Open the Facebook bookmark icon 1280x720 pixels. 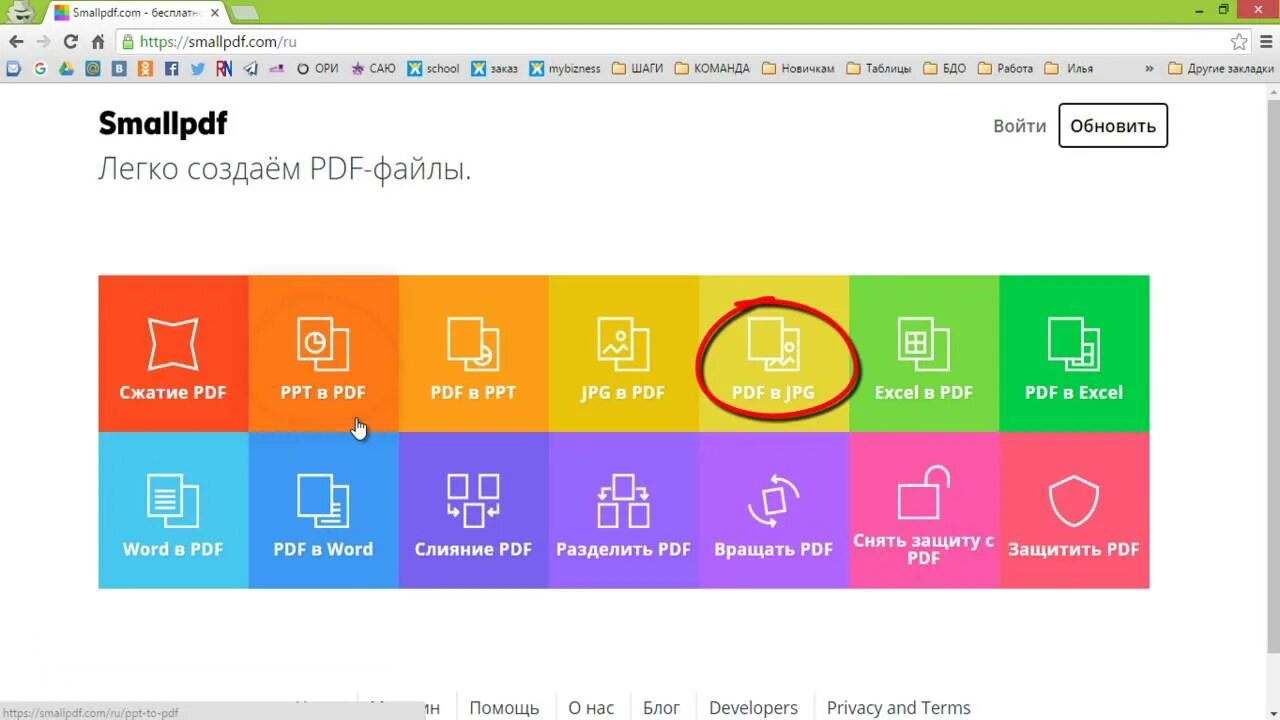click(172, 69)
